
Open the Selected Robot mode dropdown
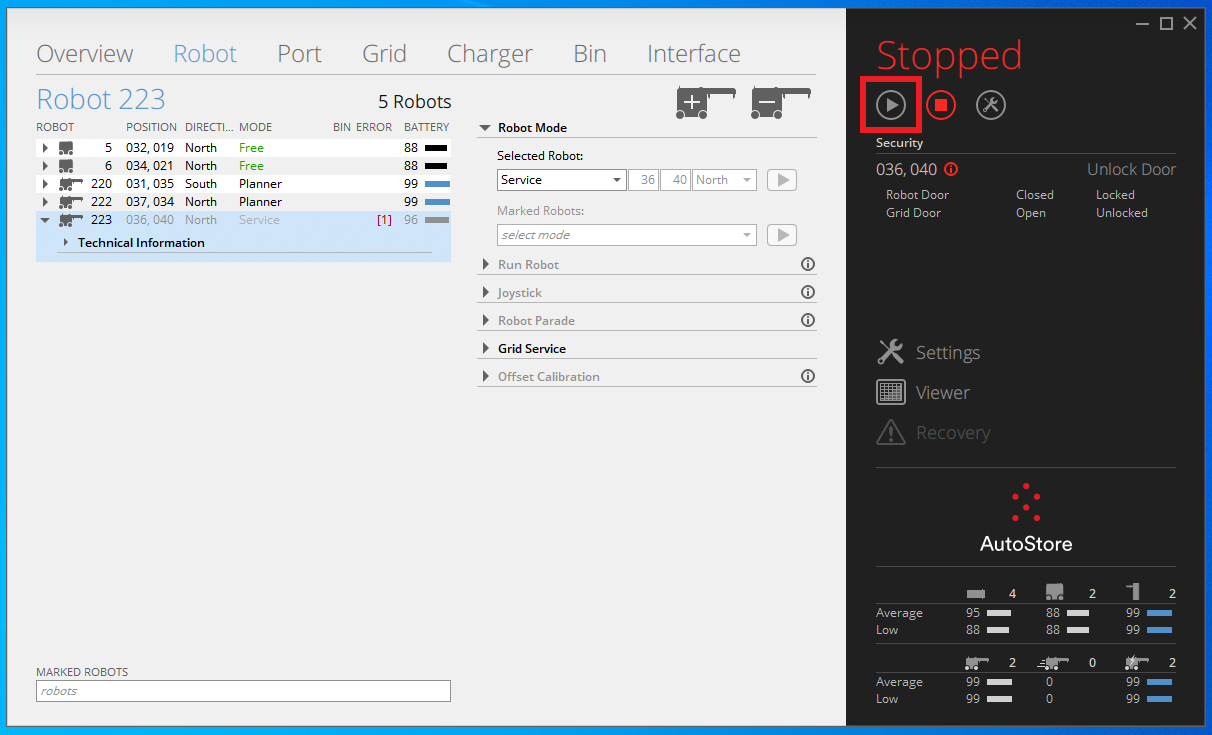coord(562,180)
